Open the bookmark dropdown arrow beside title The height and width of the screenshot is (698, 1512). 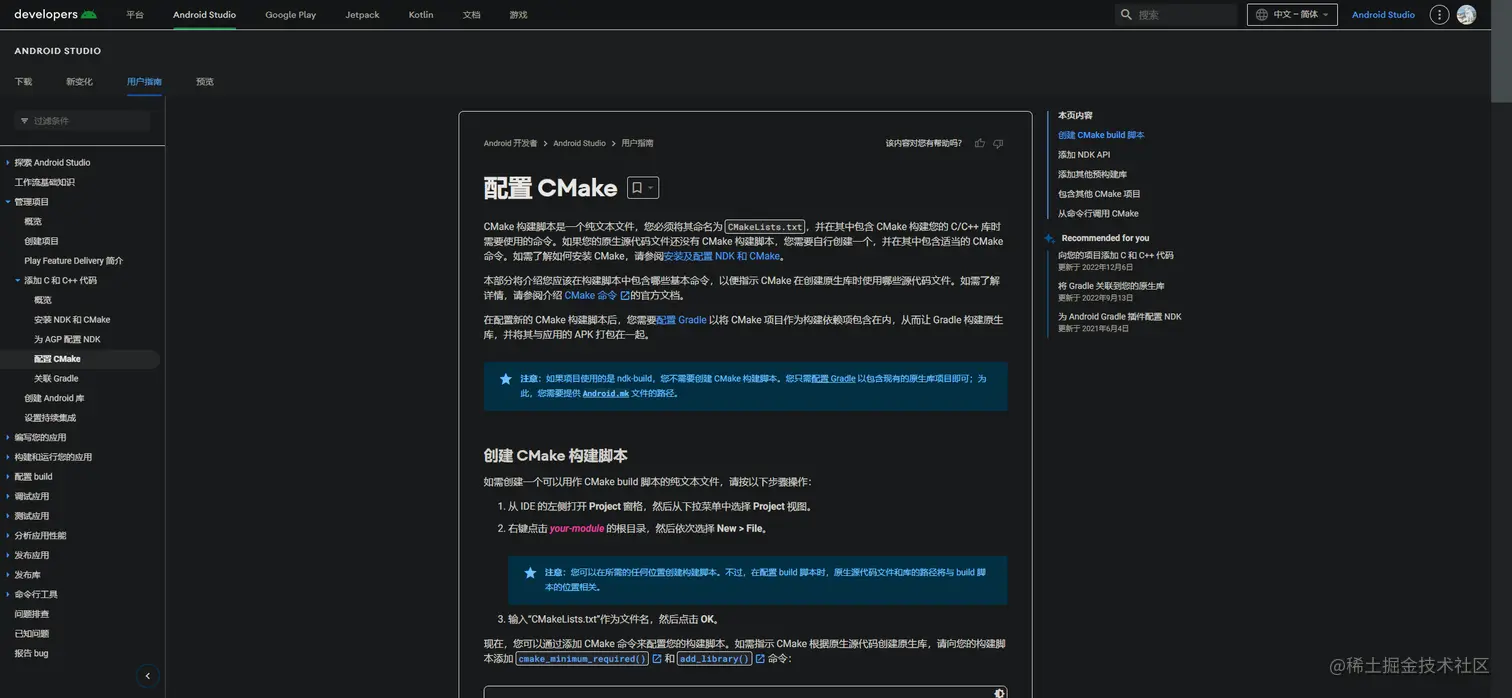point(650,187)
